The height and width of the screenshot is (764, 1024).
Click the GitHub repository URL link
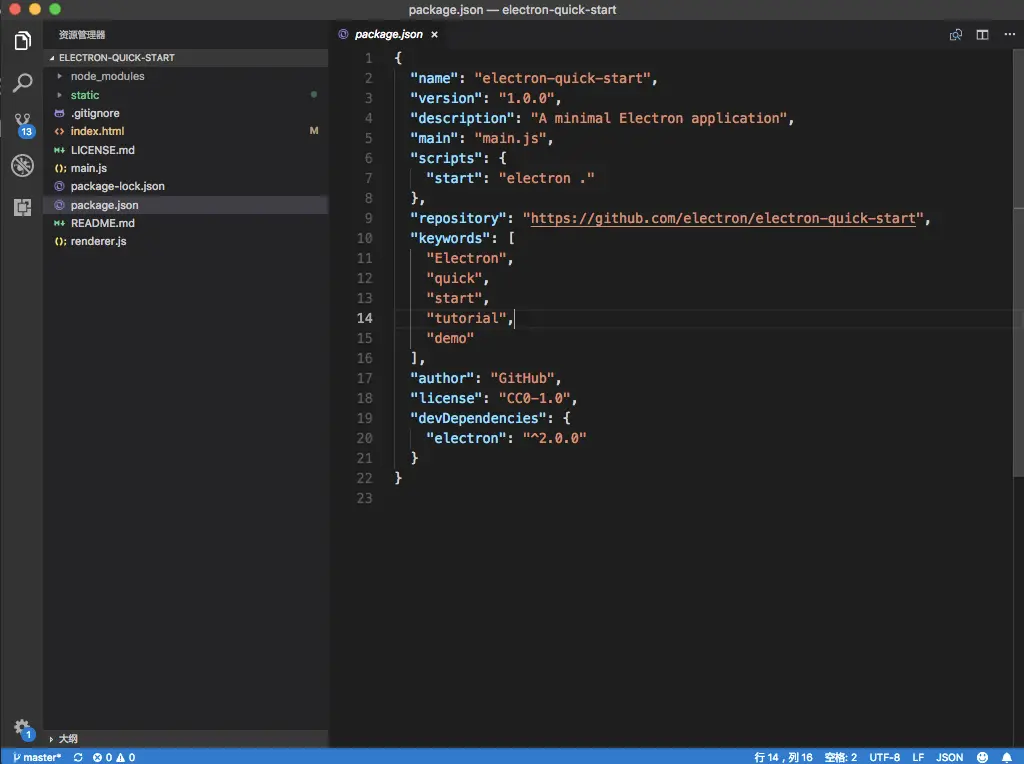tap(723, 219)
